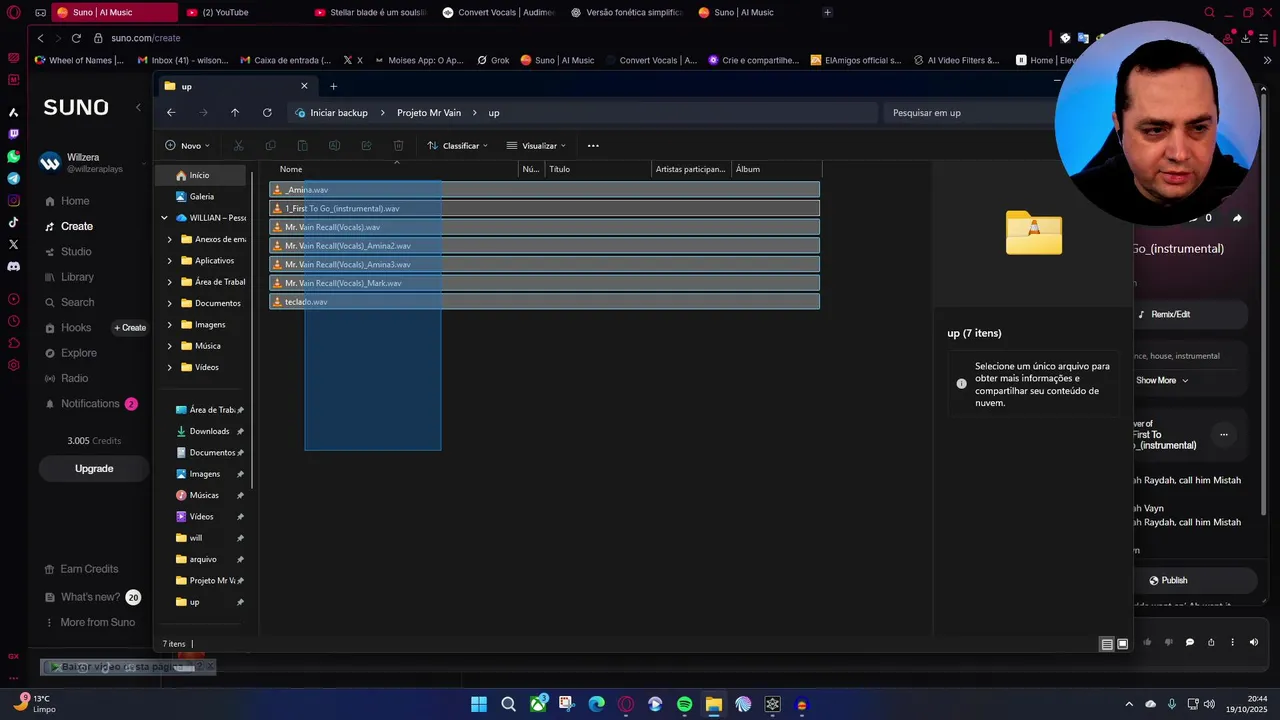
Task: Switch Explorer to details view icon
Action: tap(1107, 644)
